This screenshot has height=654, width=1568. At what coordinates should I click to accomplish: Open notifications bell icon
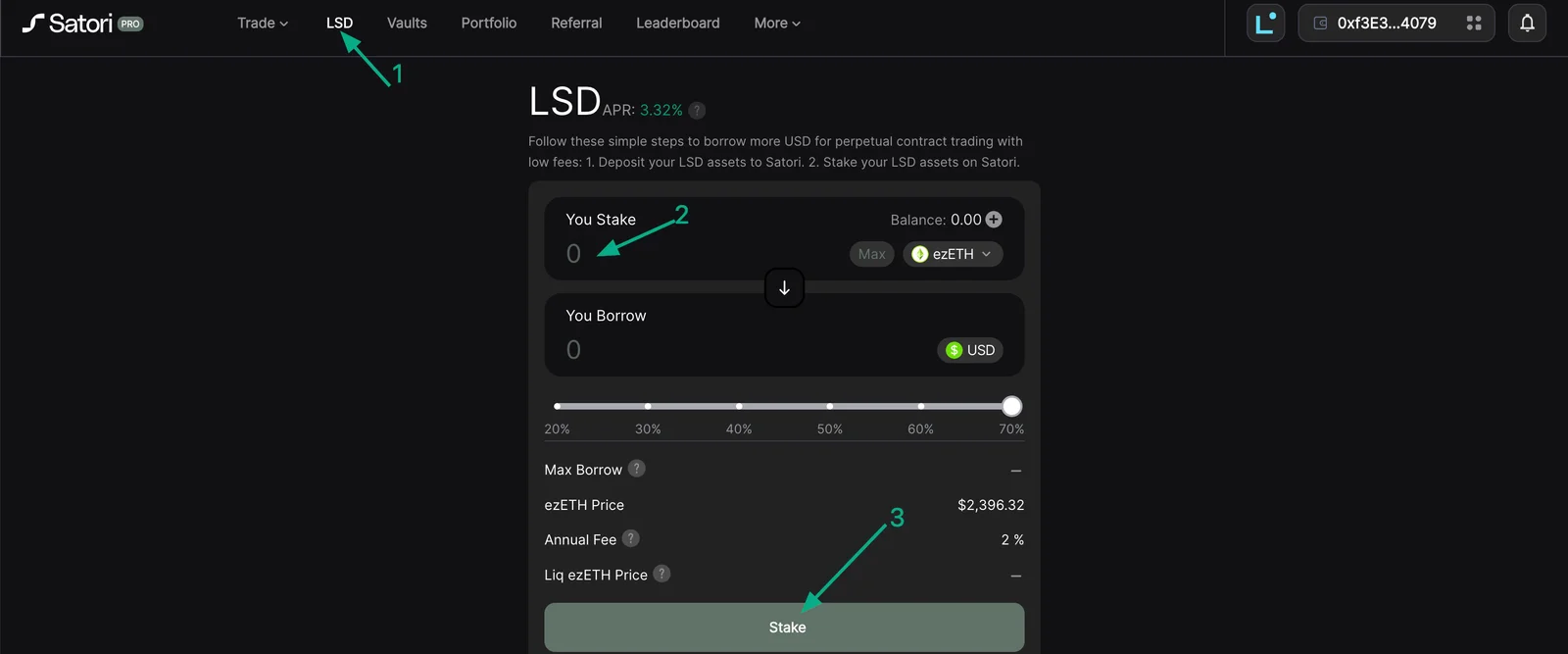(1527, 23)
